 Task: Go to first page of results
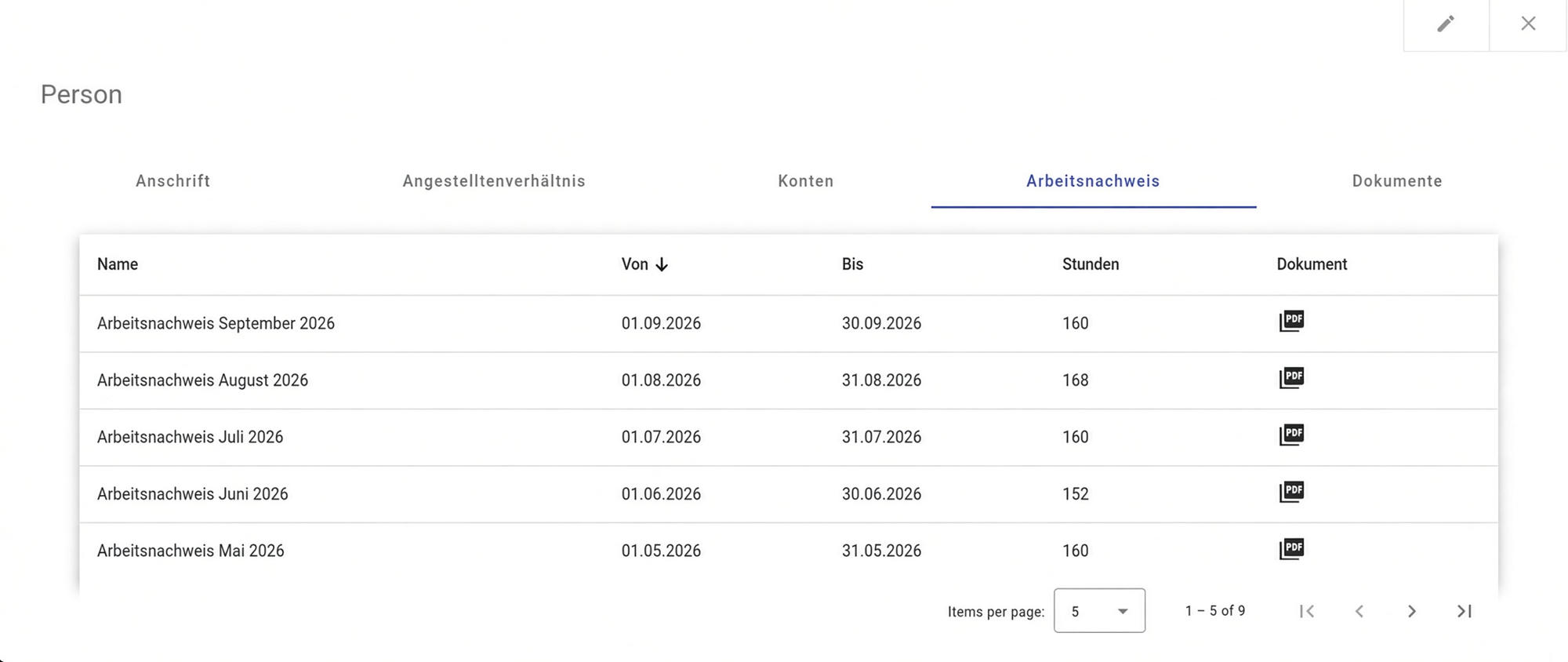click(1307, 611)
